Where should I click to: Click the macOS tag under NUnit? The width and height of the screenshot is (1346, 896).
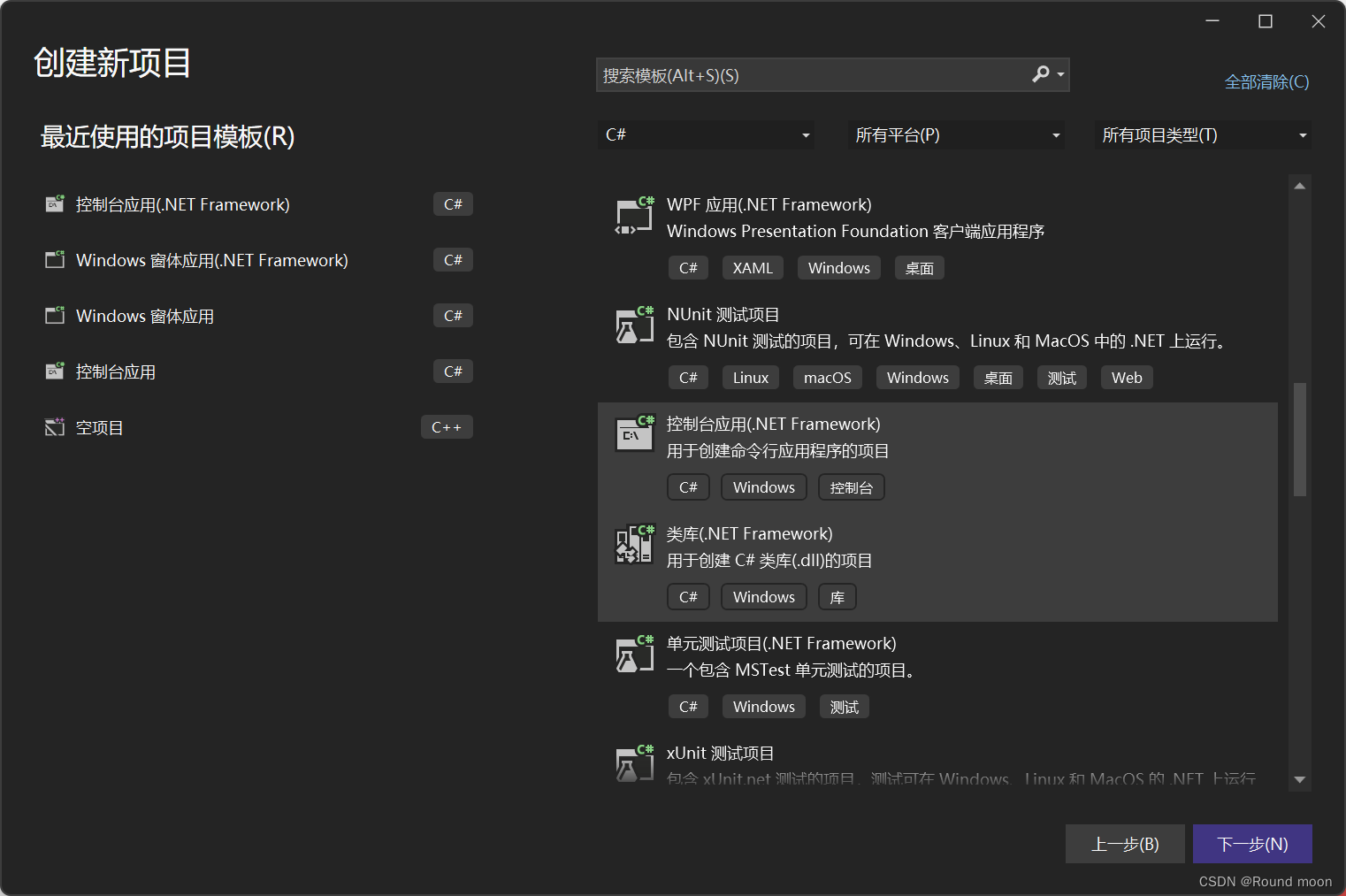point(827,378)
